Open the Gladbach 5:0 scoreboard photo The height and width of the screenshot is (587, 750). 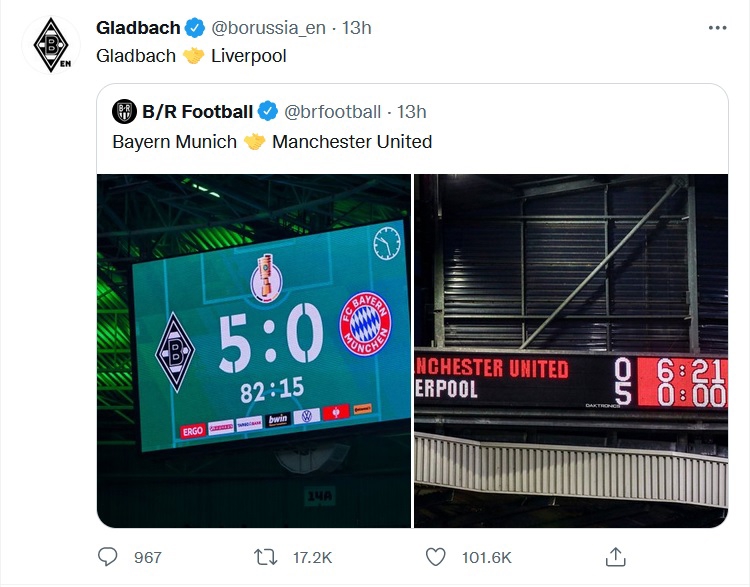[253, 350]
